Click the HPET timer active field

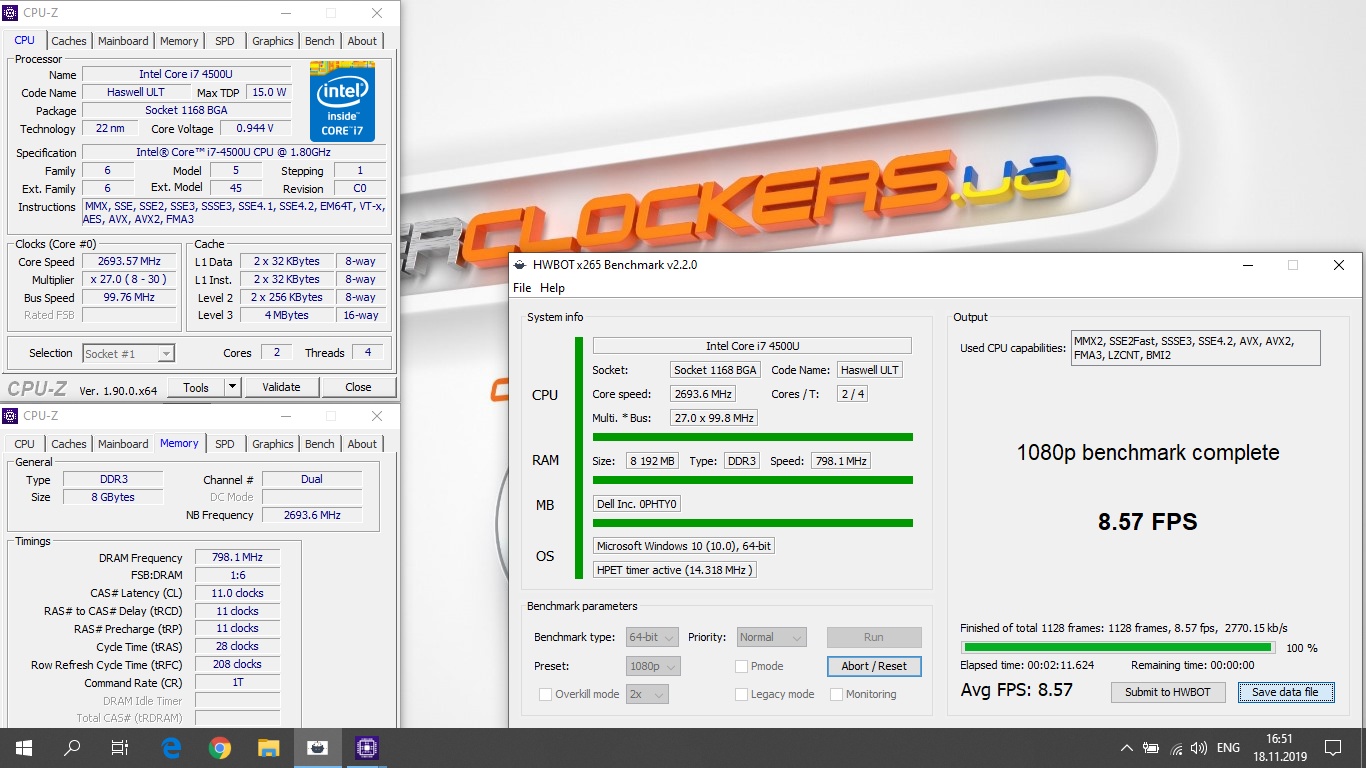675,570
